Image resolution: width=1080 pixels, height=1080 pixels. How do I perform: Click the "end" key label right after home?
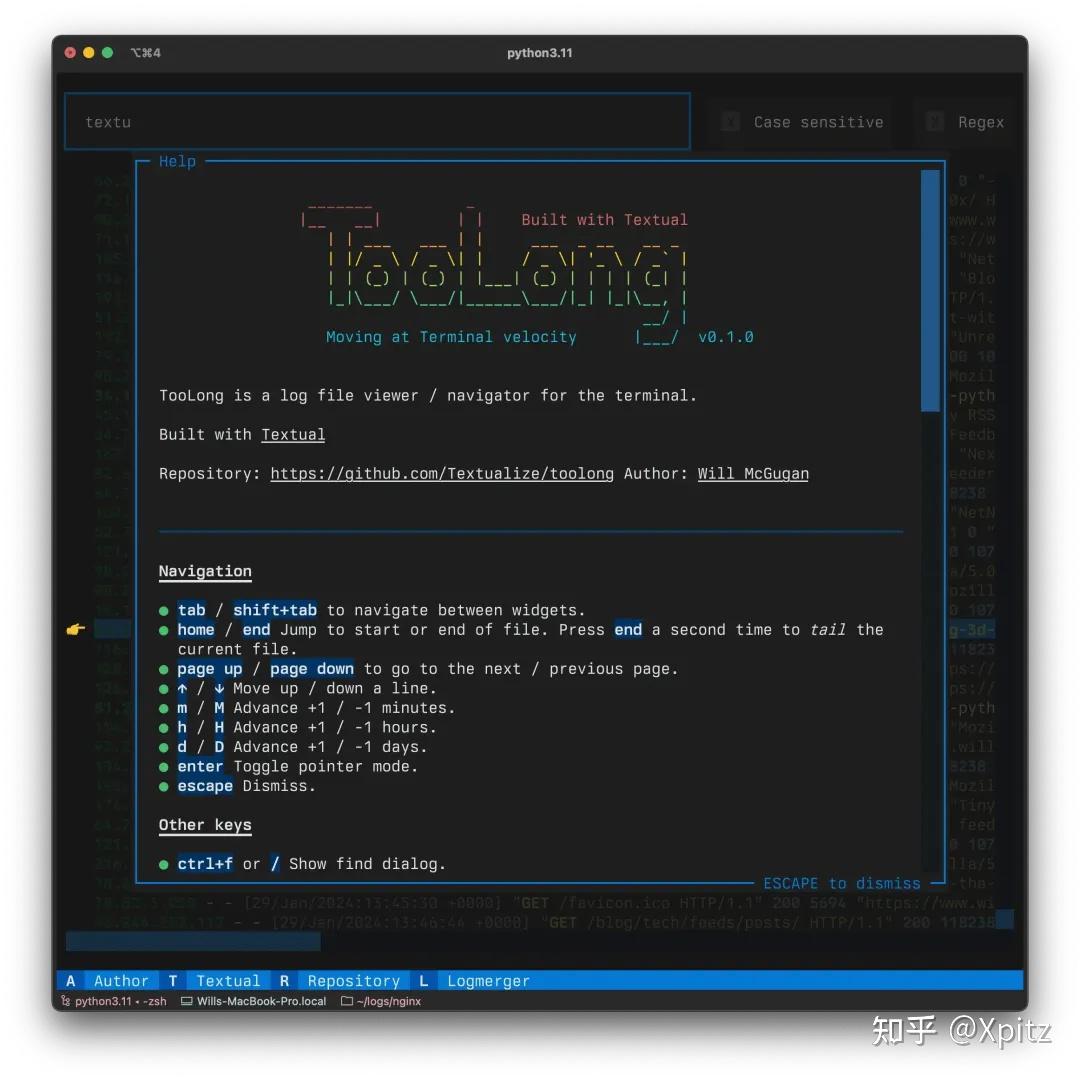(256, 630)
